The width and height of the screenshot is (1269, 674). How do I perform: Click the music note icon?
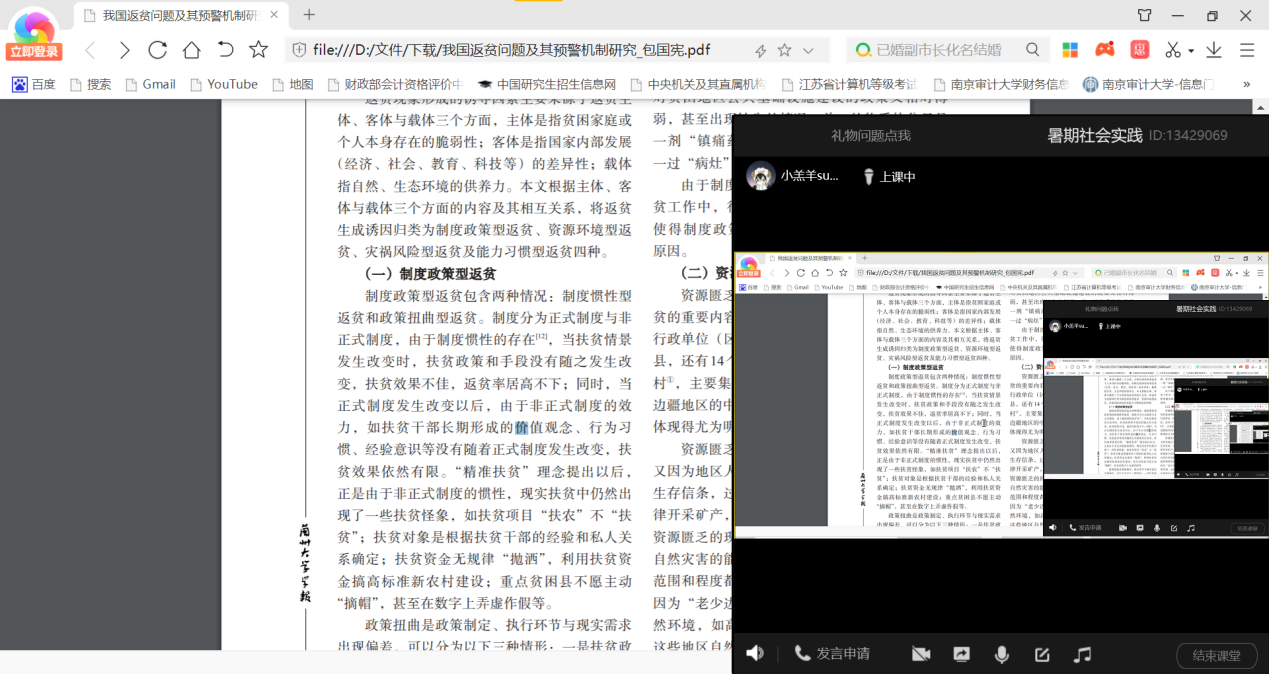(1082, 654)
